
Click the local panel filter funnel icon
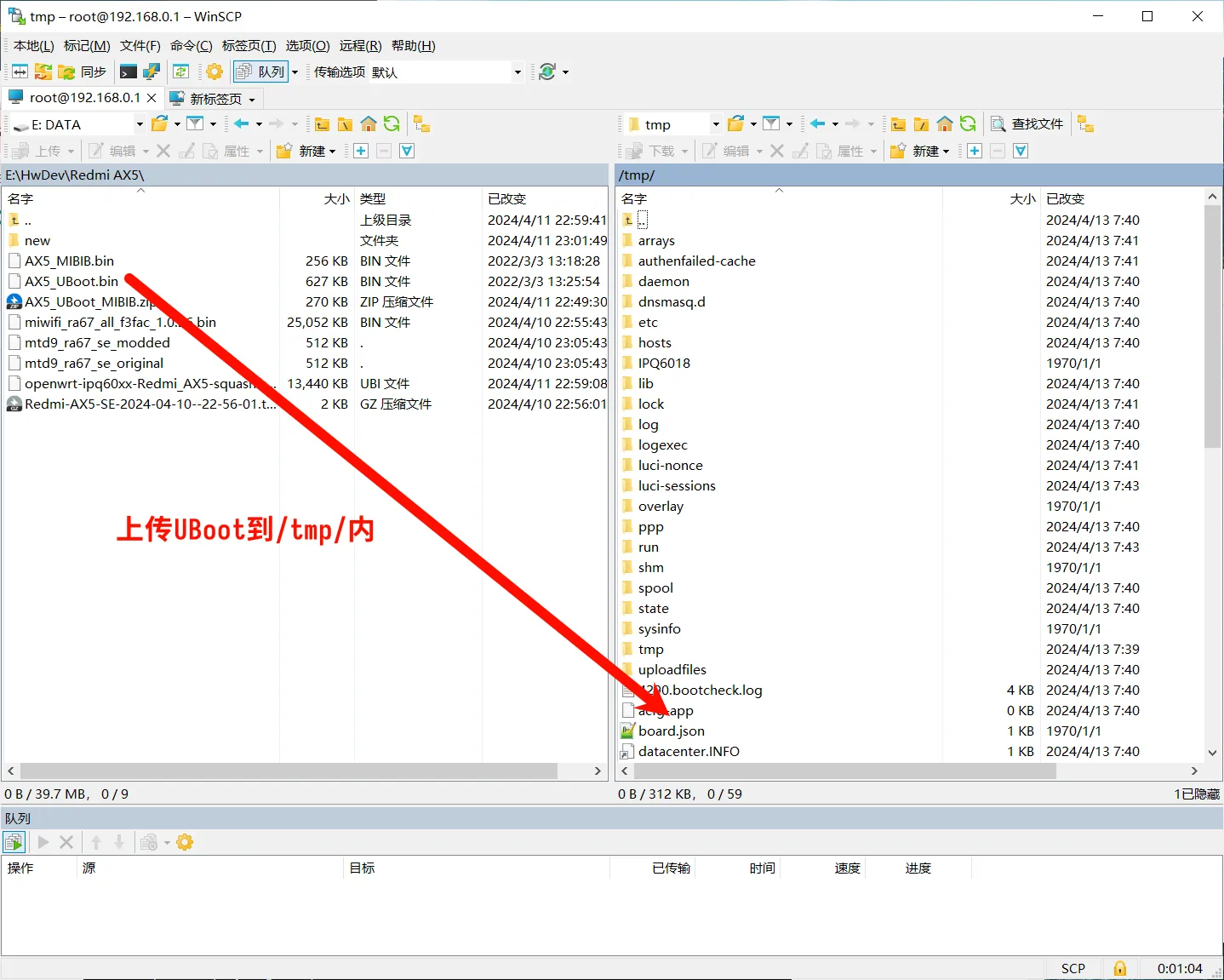[x=195, y=123]
